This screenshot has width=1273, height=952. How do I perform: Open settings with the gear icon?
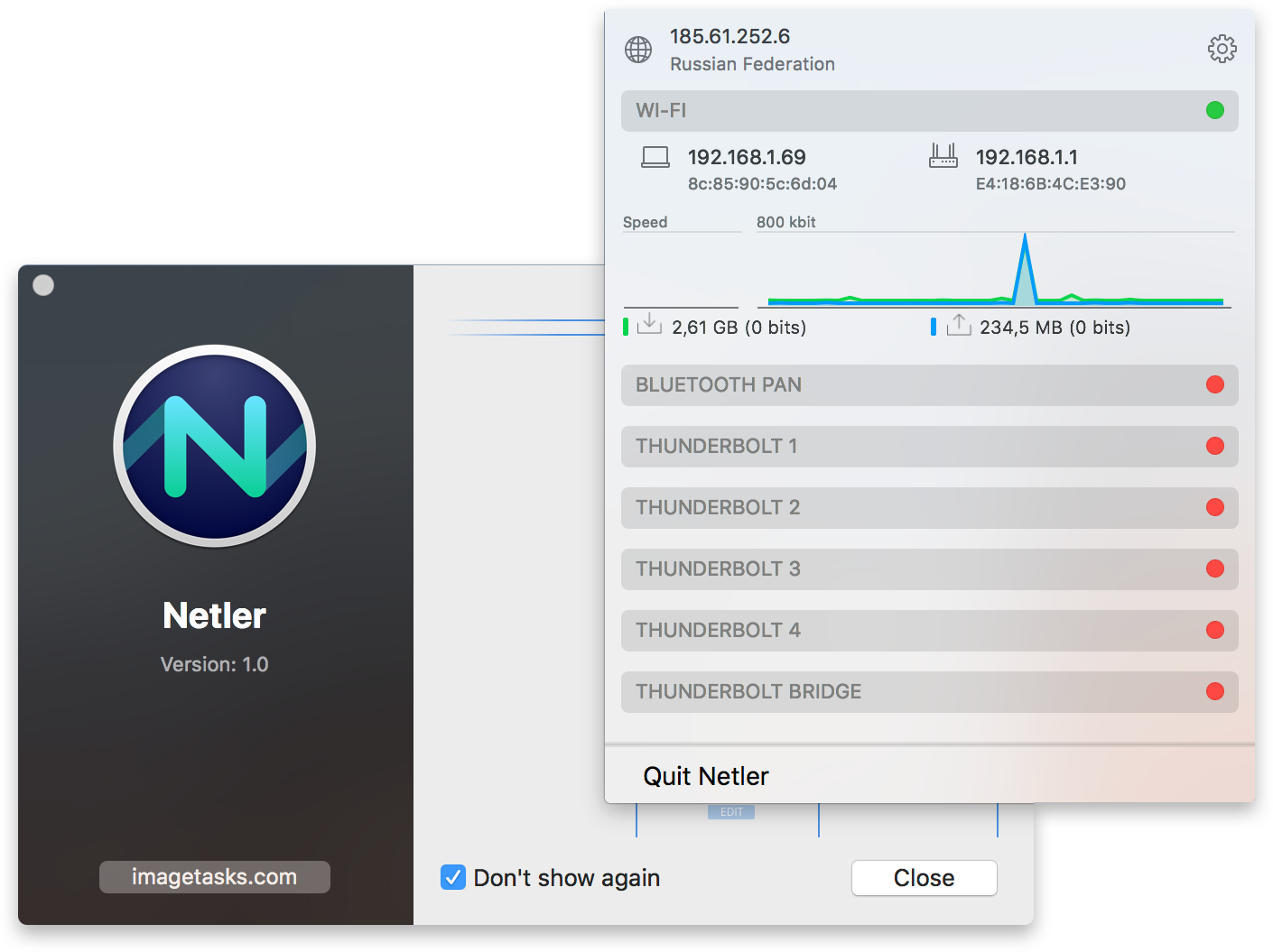point(1222,49)
